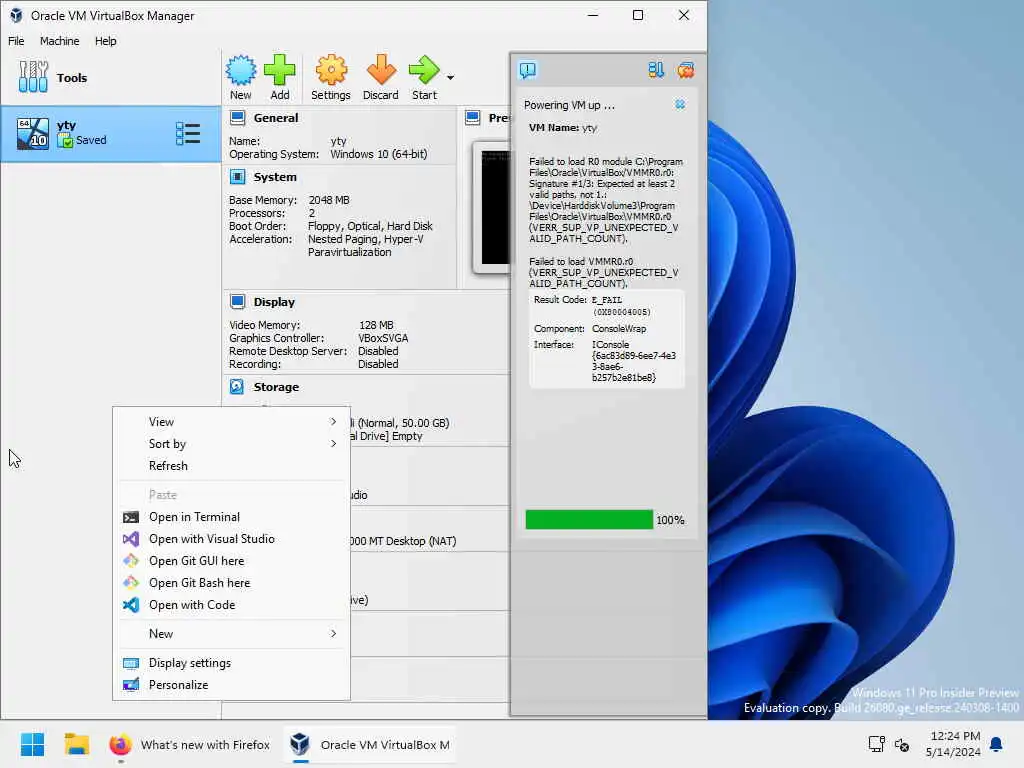Select the yty virtual machine entry
The height and width of the screenshot is (768, 1024).
(111, 134)
